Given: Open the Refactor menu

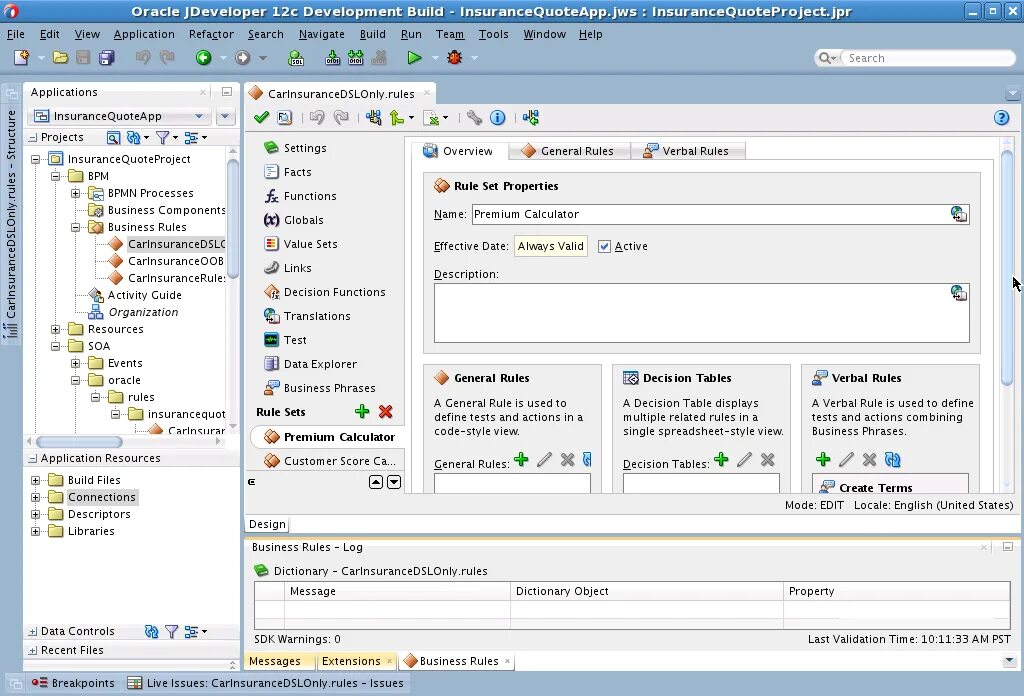Looking at the screenshot, I should pos(211,34).
